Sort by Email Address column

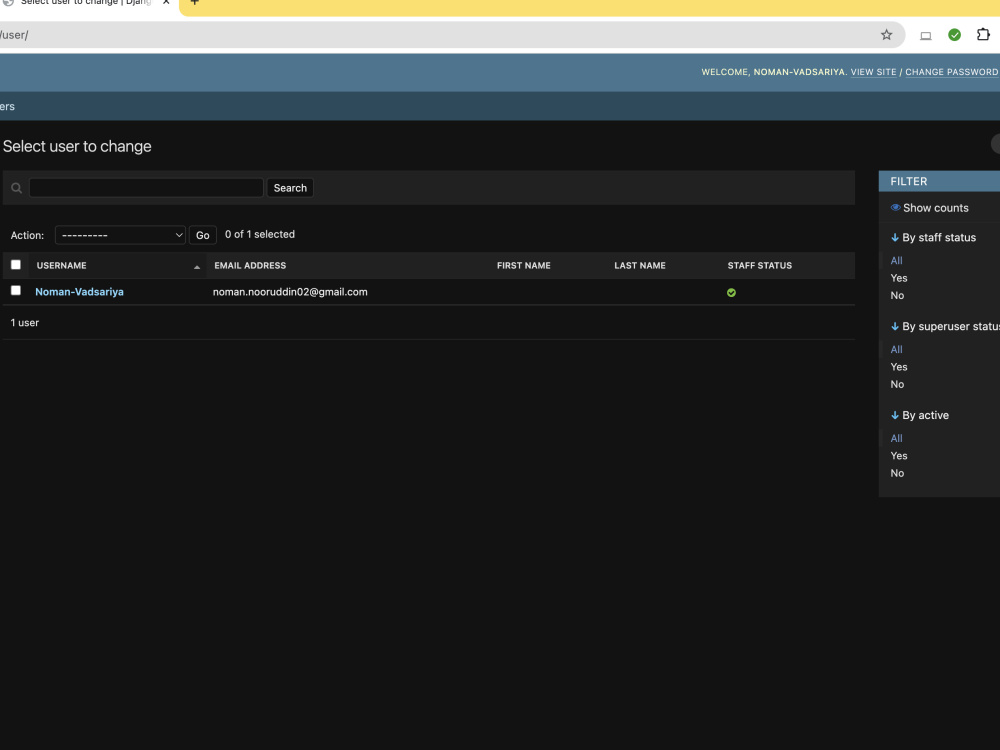[x=250, y=266]
